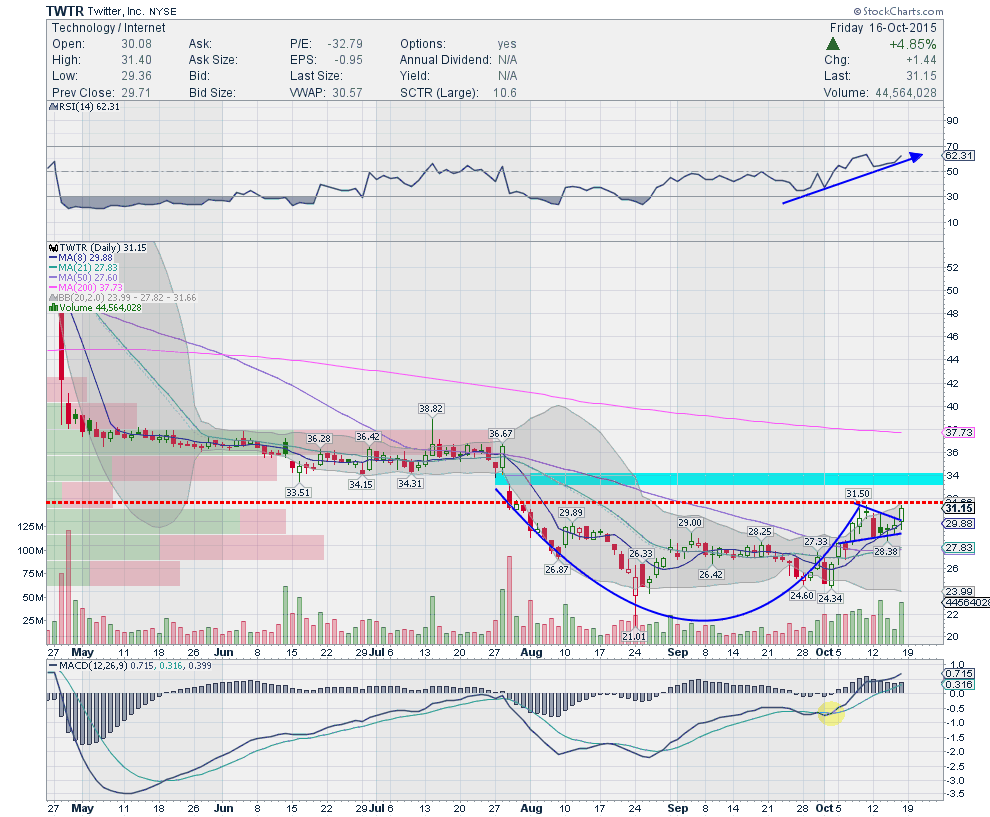Click the 23.99 lower band tag on right axis
This screenshot has width=990, height=817.
(958, 592)
